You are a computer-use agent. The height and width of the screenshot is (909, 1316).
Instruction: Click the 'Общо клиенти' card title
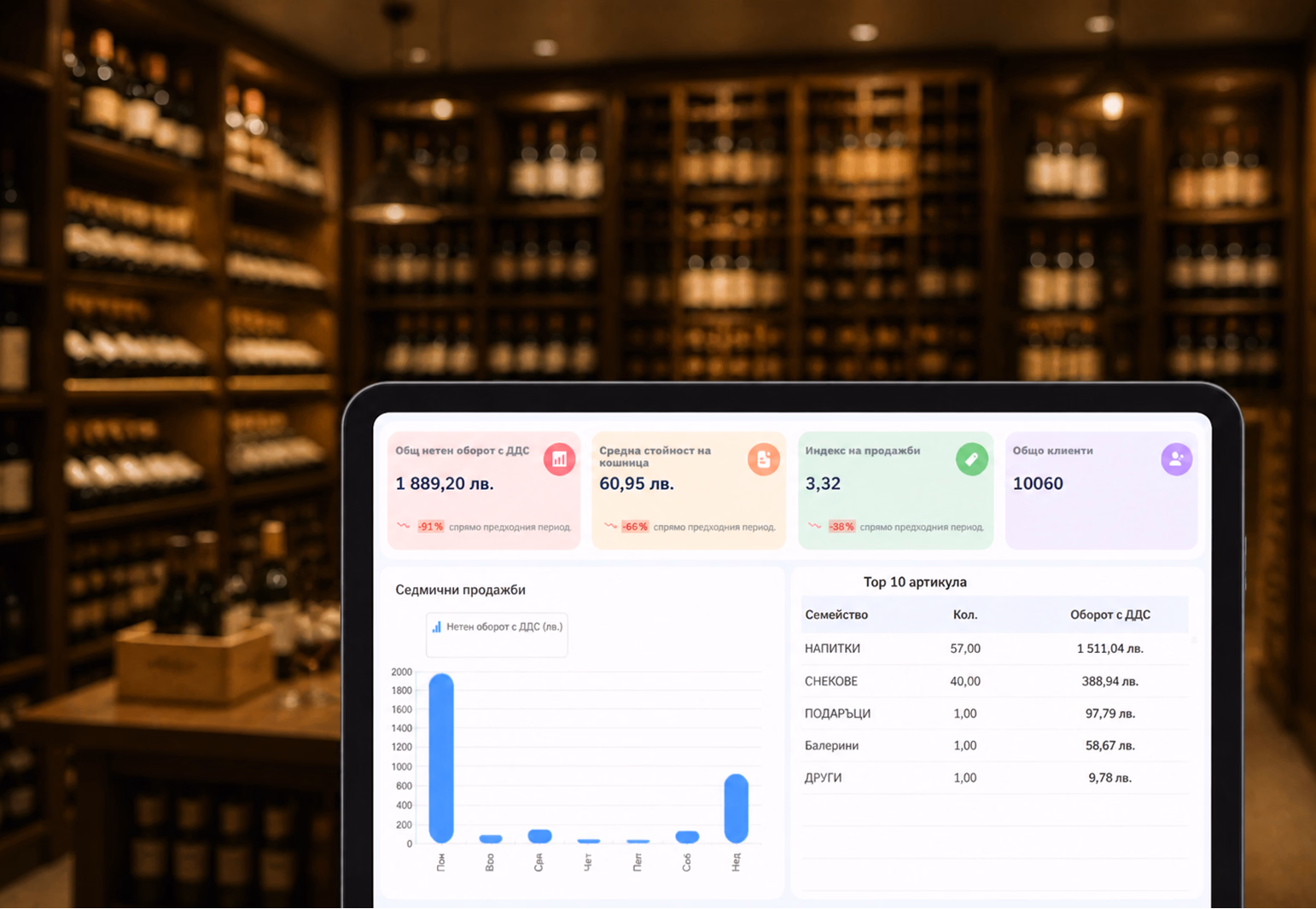[1053, 451]
